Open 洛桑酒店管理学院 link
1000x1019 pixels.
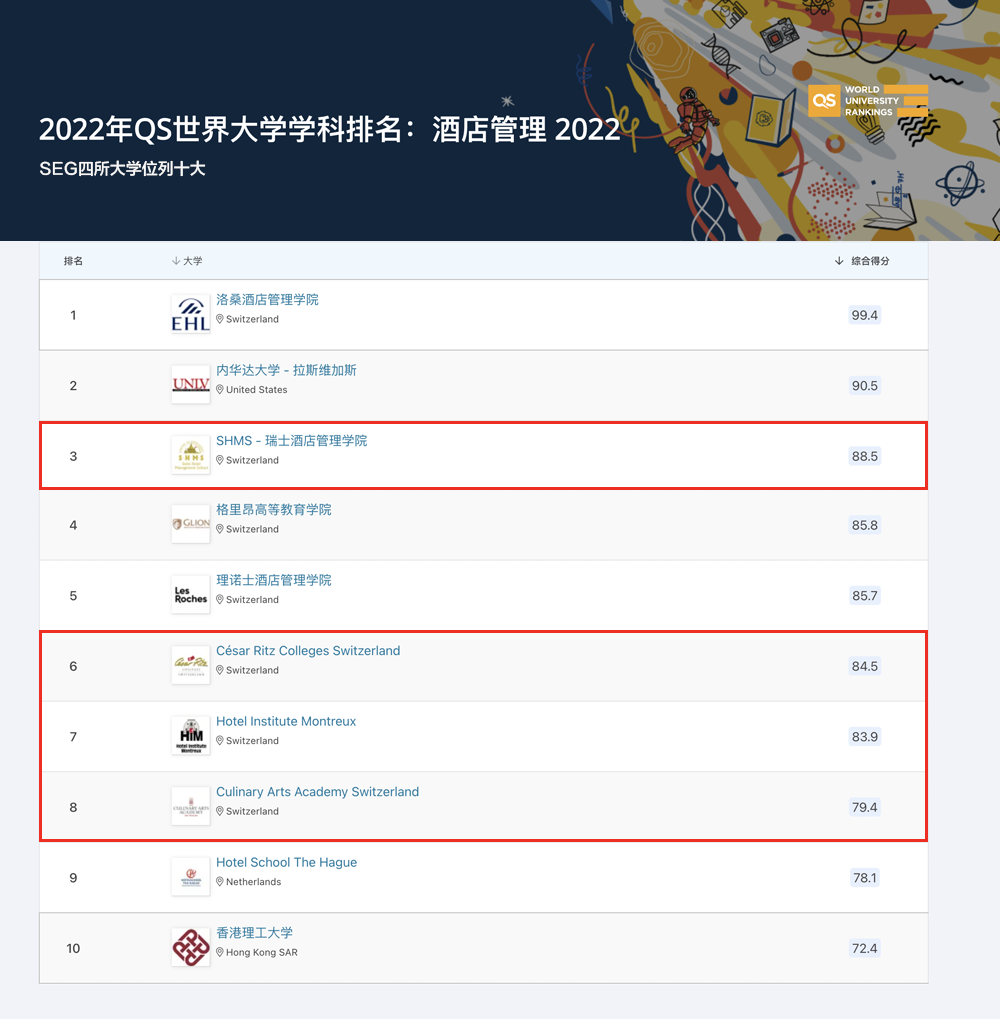point(267,300)
